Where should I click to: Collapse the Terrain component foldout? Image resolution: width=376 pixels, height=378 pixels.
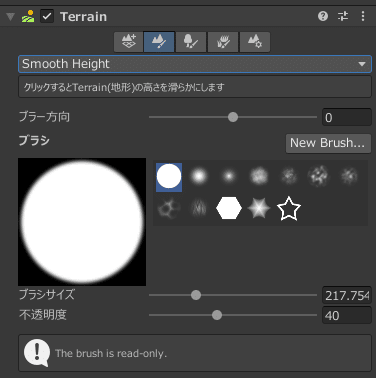pos(10,16)
